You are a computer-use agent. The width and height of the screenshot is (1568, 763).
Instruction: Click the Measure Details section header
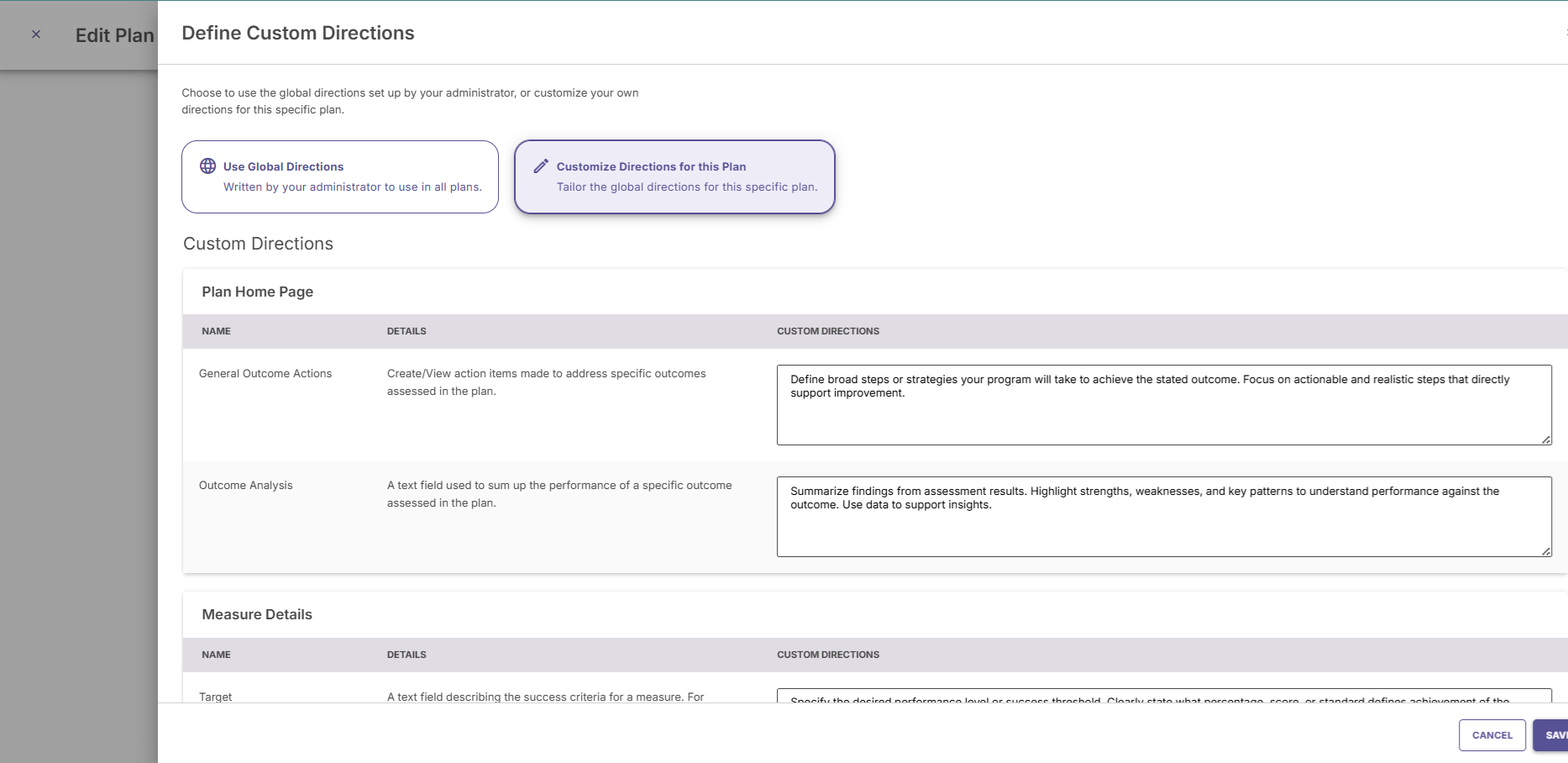256,614
